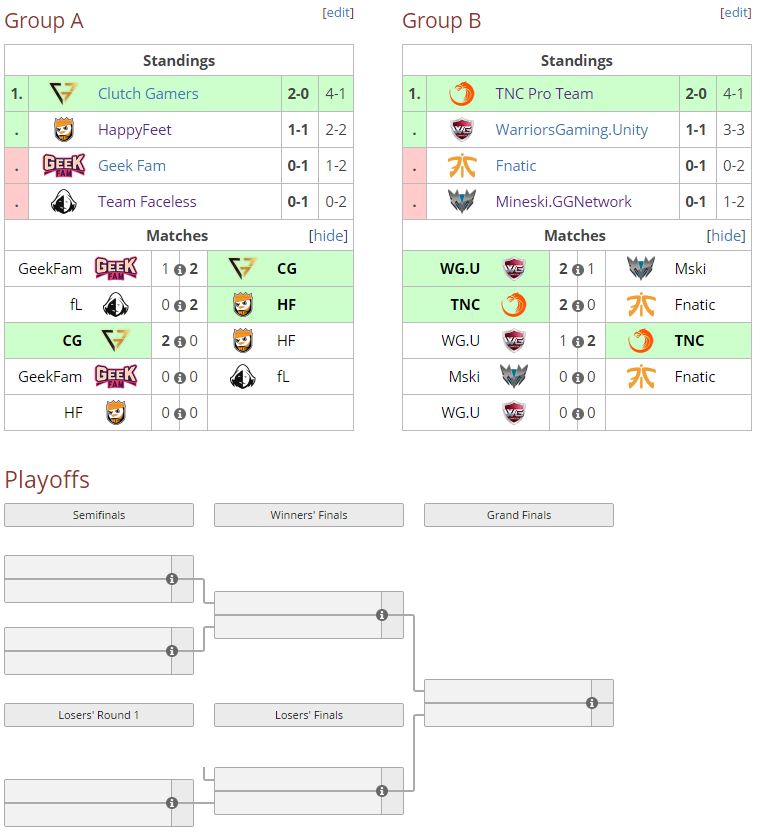This screenshot has width=758, height=835.
Task: Open info icon for WG.U vs Mski match
Action: click(578, 269)
